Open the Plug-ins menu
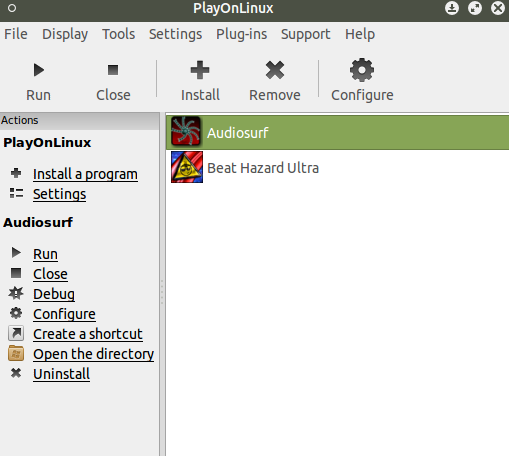 [x=241, y=34]
